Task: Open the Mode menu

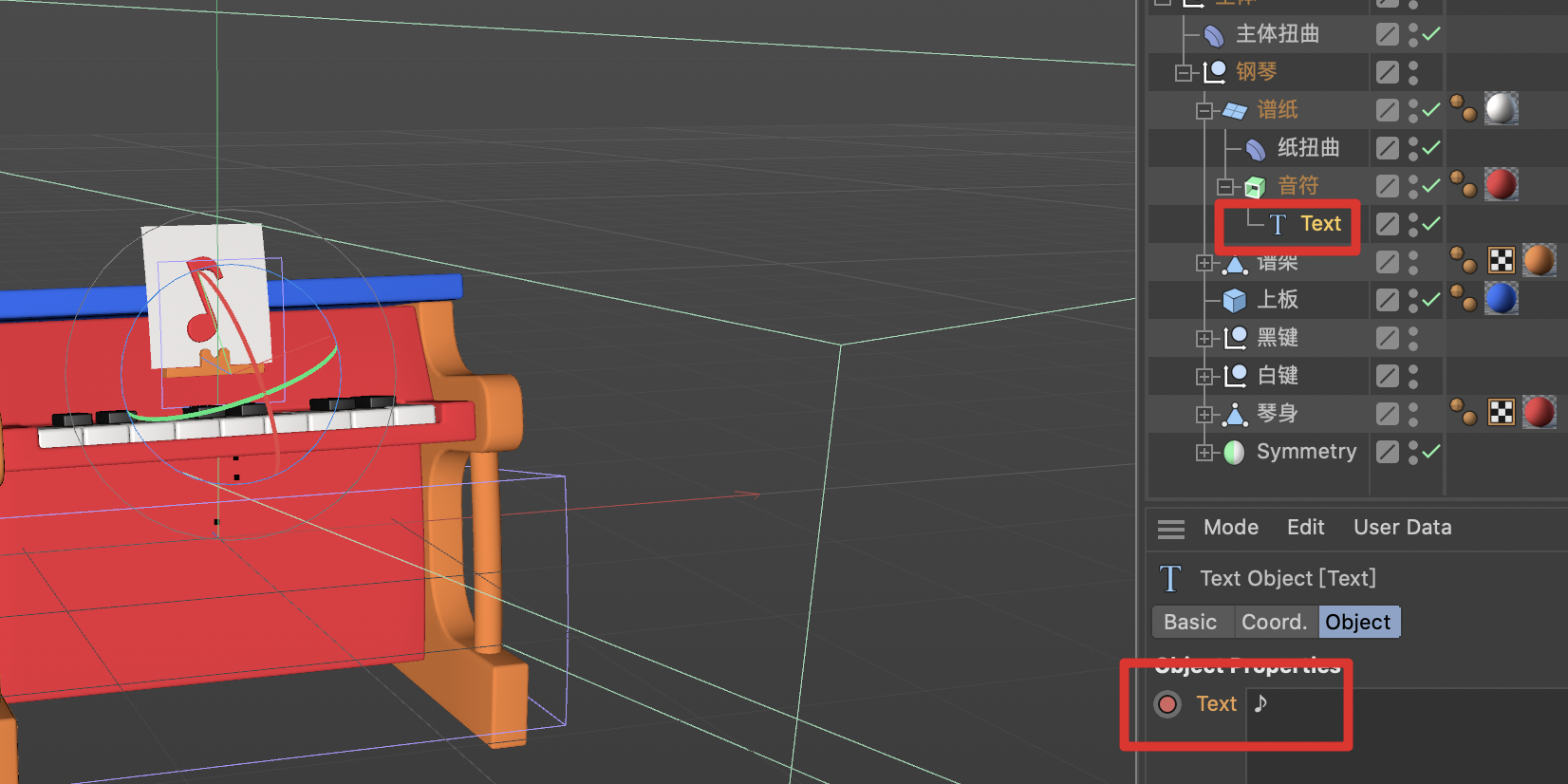Action: [1231, 528]
